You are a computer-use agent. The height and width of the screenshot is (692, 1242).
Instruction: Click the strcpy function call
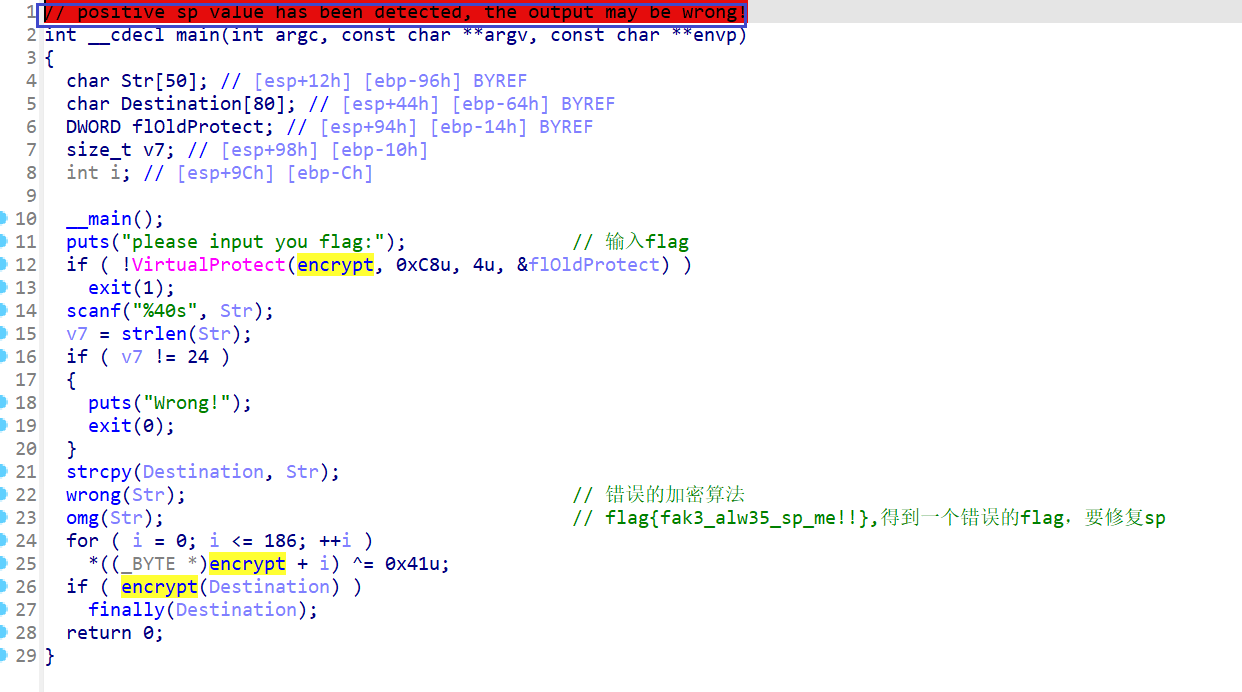[99, 472]
